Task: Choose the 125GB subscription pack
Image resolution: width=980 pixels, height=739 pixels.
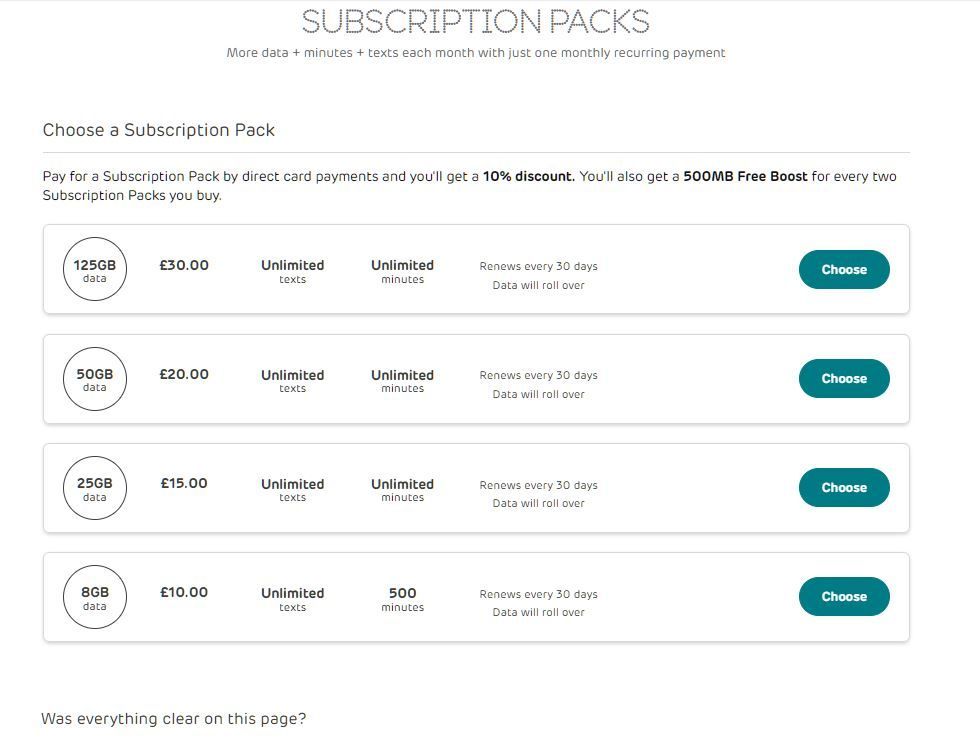Action: pos(844,269)
